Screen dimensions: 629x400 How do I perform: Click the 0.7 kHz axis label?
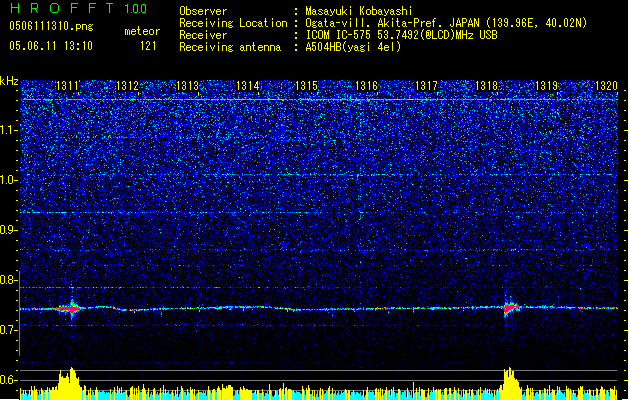(9, 330)
